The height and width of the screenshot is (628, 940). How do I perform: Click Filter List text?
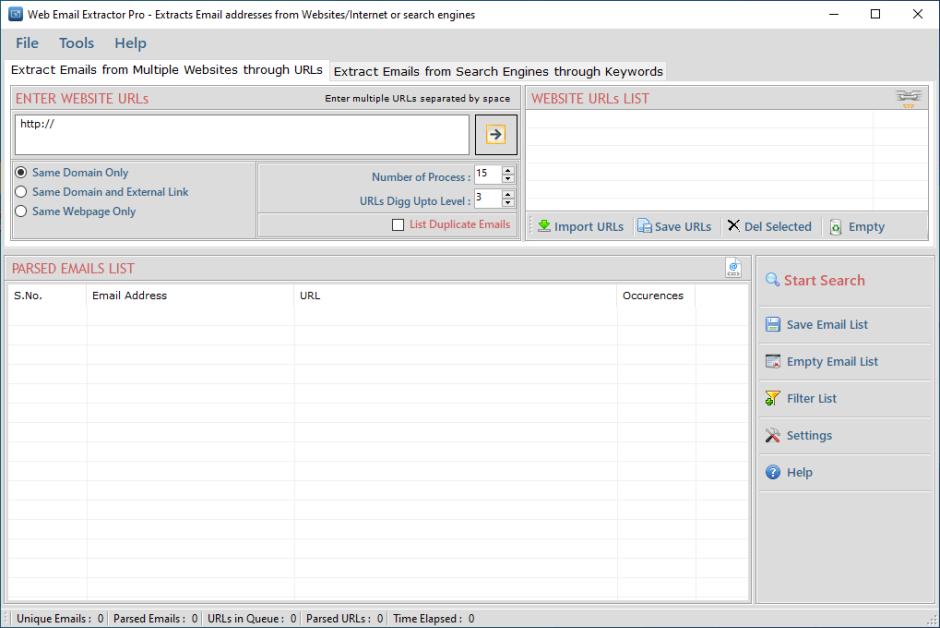point(811,398)
